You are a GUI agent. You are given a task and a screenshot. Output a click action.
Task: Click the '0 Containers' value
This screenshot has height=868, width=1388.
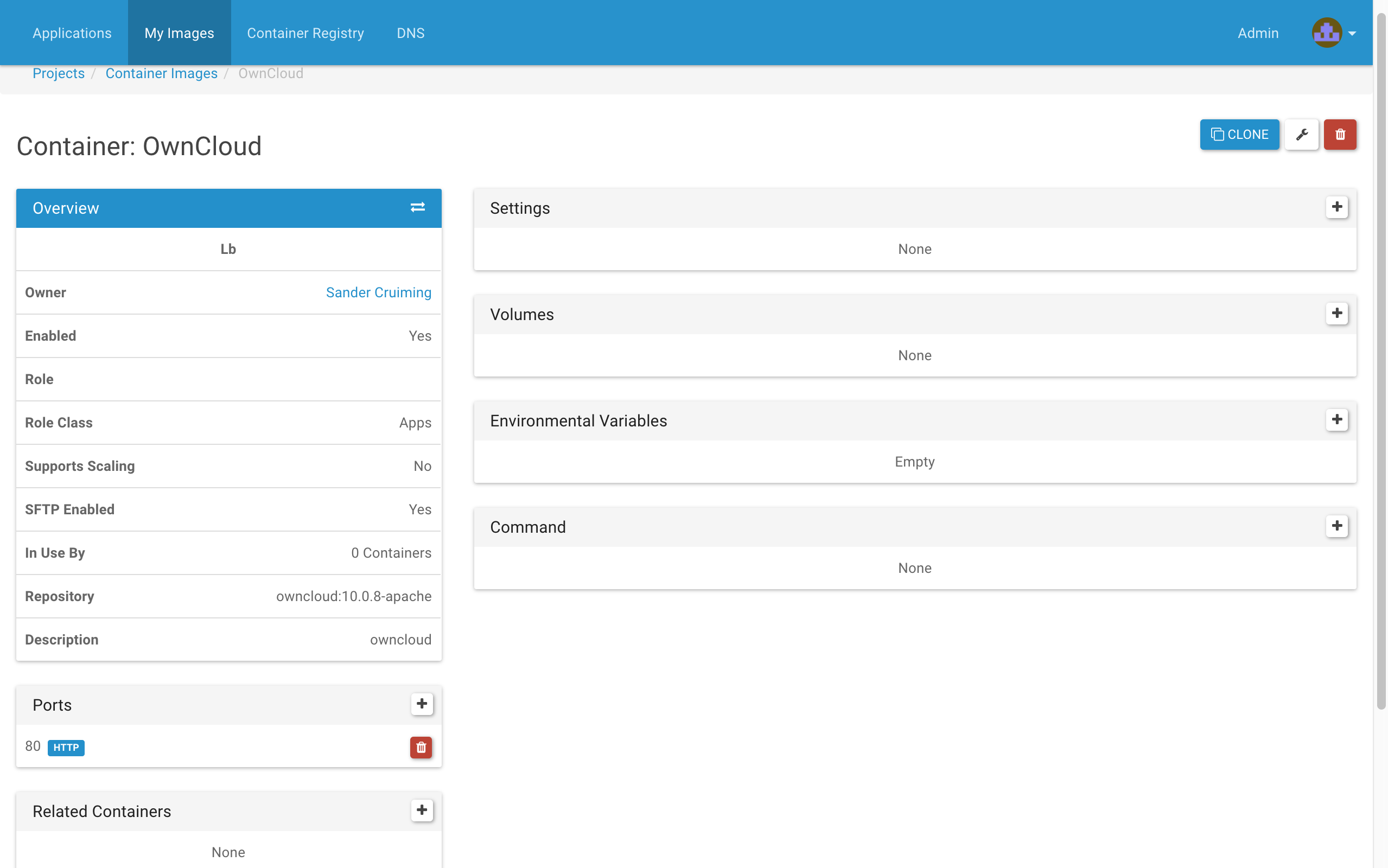pos(391,552)
